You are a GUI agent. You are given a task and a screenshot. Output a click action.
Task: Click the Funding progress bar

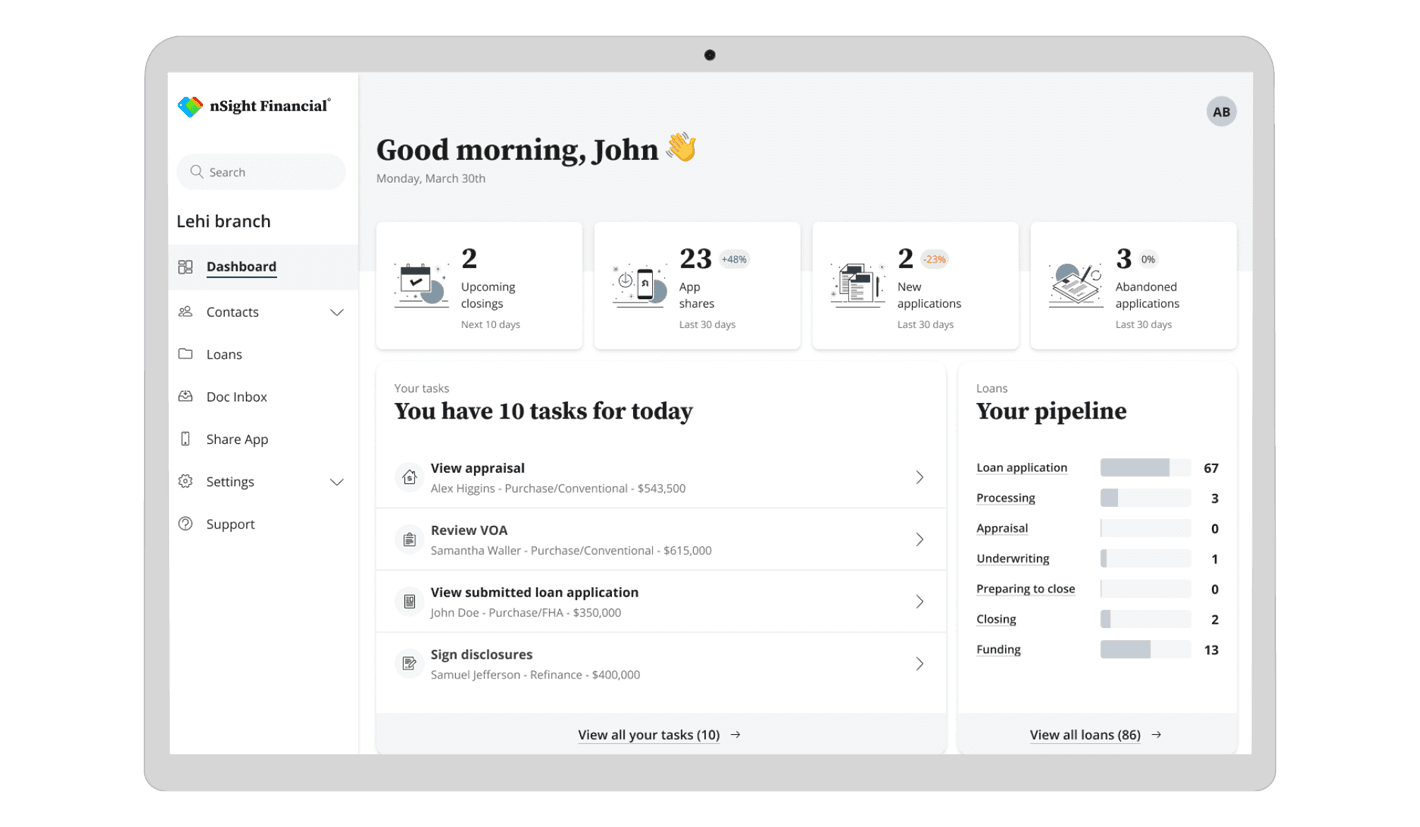click(x=1146, y=649)
